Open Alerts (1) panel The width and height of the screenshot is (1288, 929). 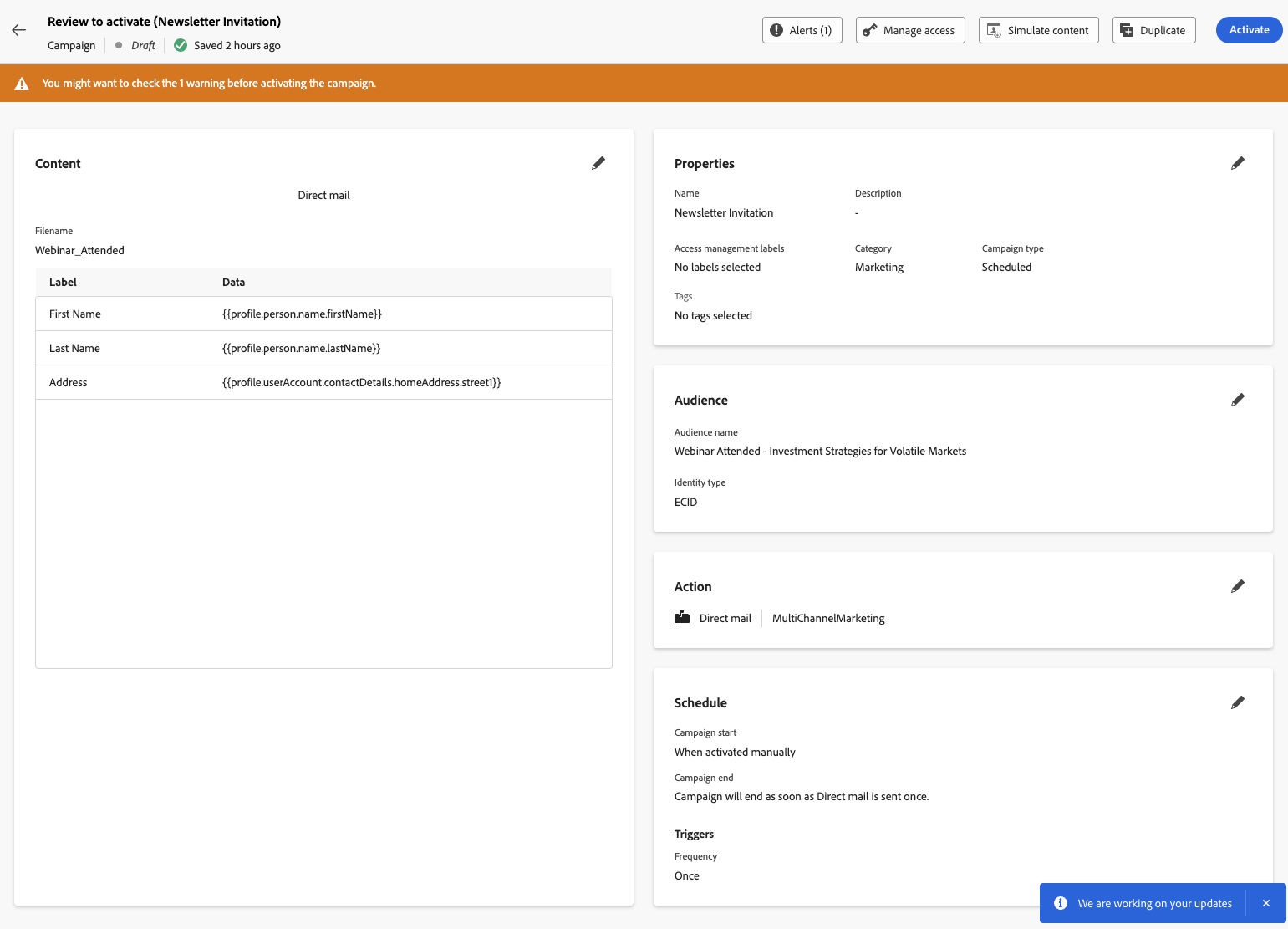tap(802, 30)
